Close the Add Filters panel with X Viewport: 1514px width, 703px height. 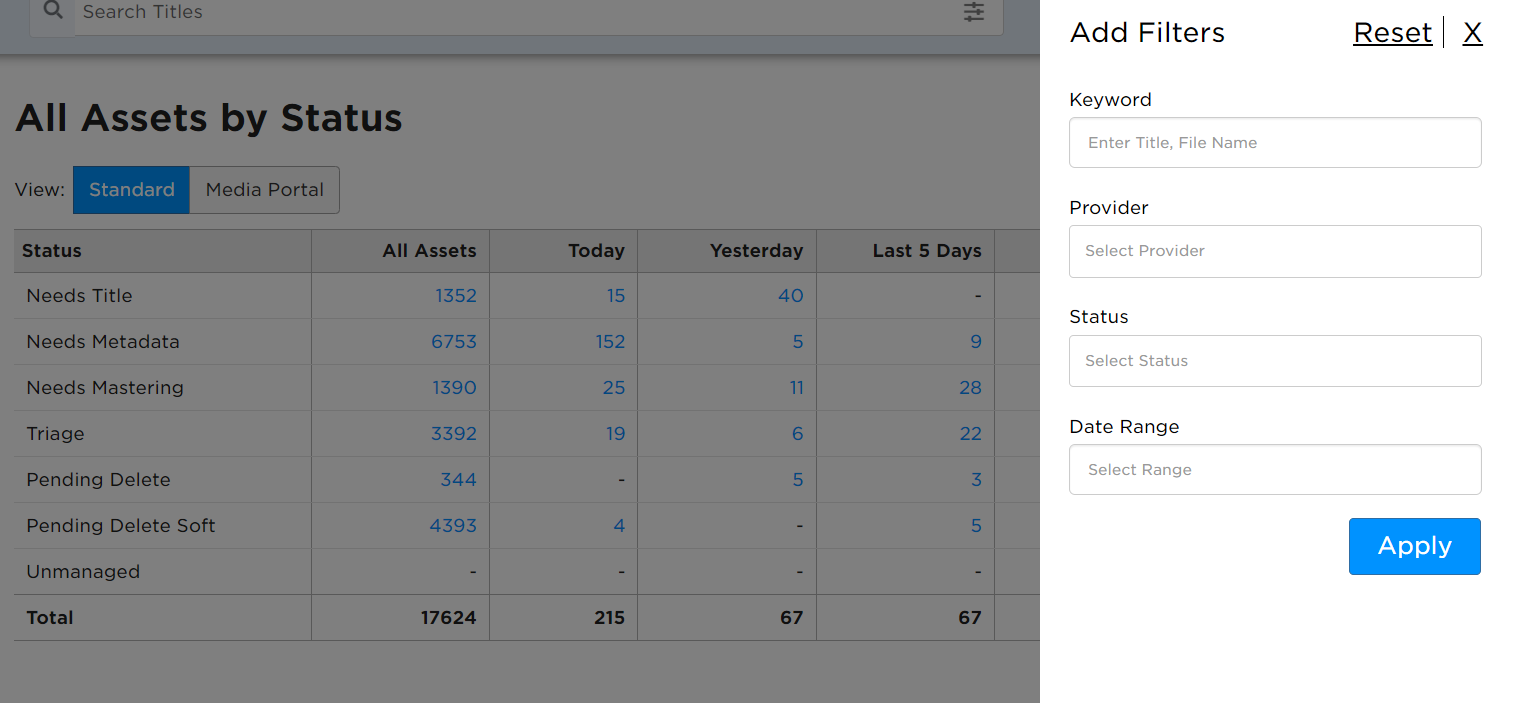[x=1472, y=33]
